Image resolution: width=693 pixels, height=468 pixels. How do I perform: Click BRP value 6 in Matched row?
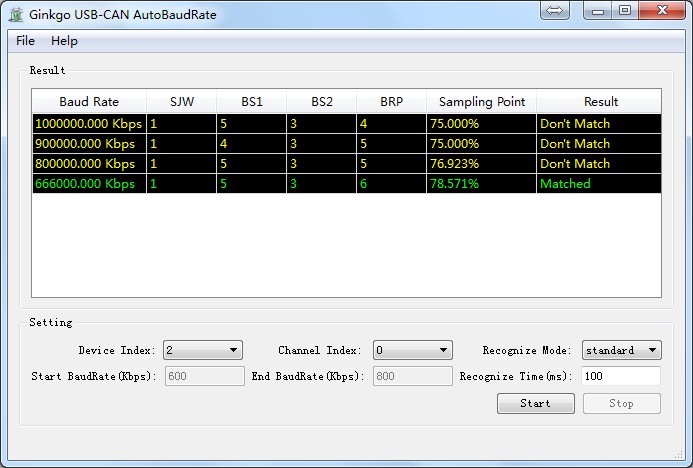point(391,183)
